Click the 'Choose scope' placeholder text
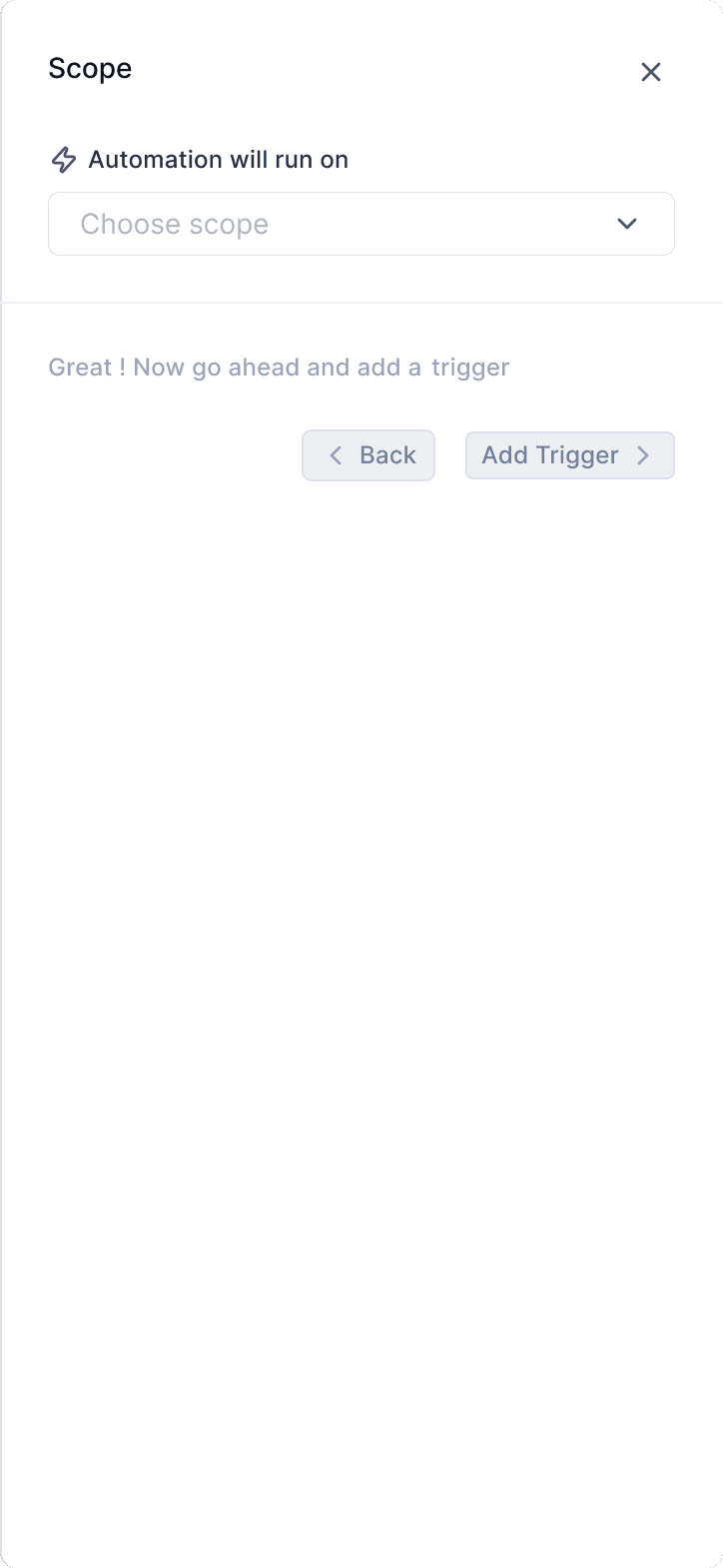The width and height of the screenshot is (723, 1568). coord(175,224)
